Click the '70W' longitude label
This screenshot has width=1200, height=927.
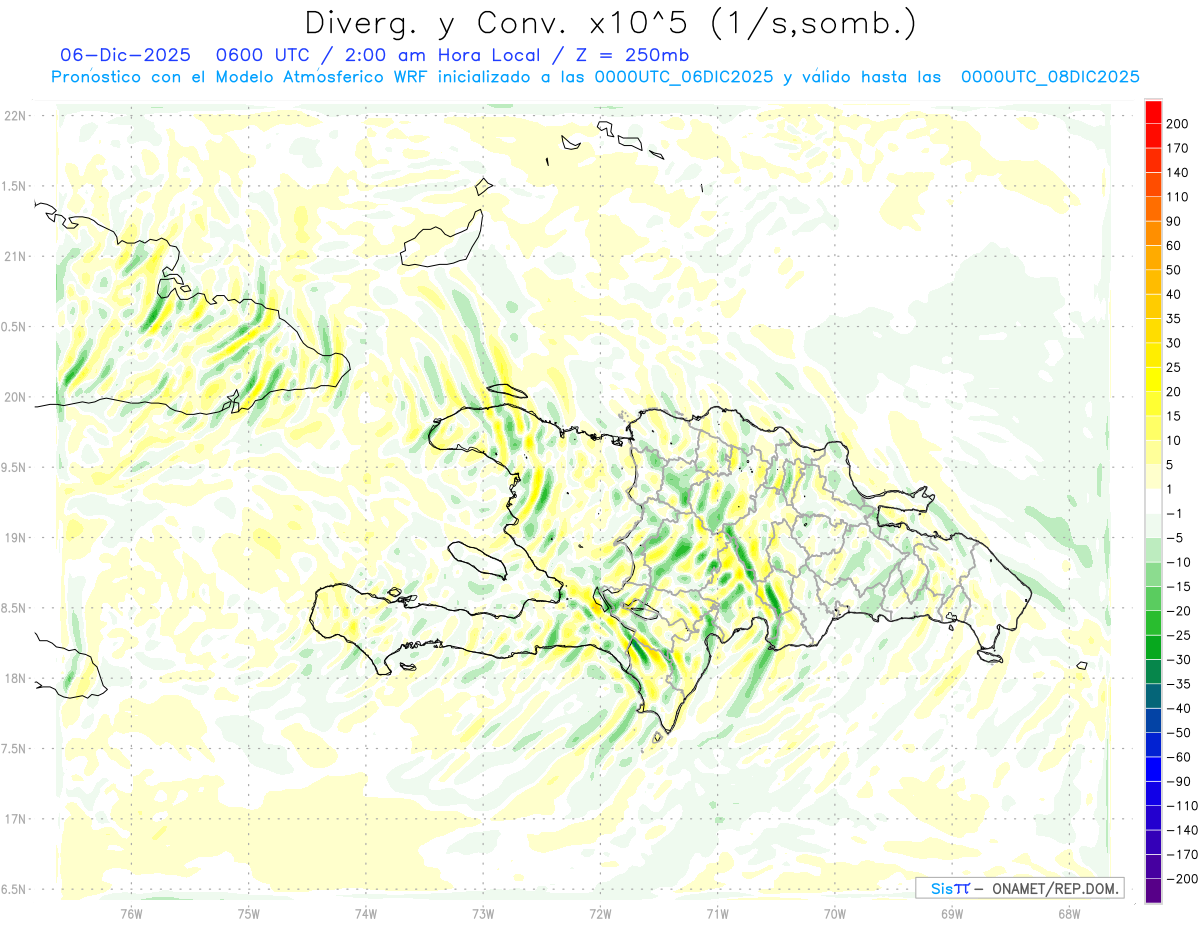coord(834,913)
